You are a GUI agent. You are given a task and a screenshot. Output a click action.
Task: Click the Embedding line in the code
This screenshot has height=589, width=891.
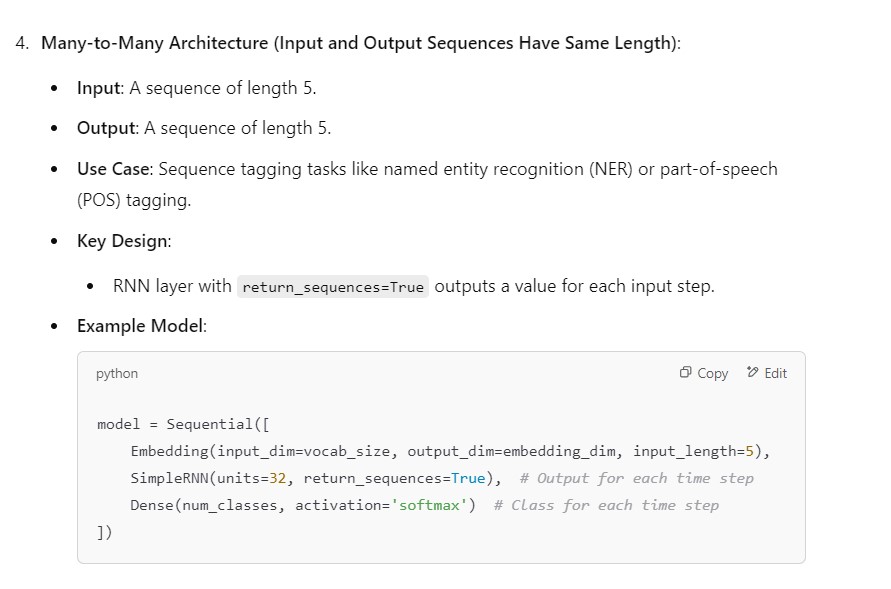tap(450, 451)
